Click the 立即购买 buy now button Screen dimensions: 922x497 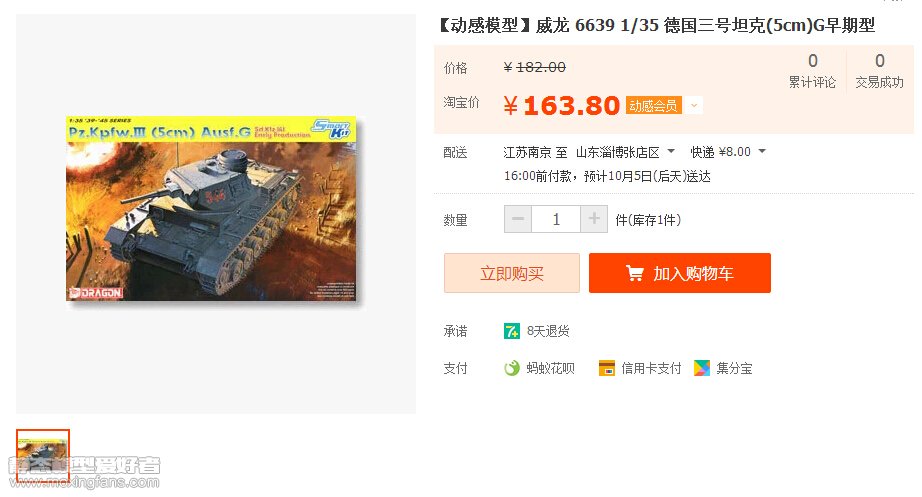(x=512, y=273)
